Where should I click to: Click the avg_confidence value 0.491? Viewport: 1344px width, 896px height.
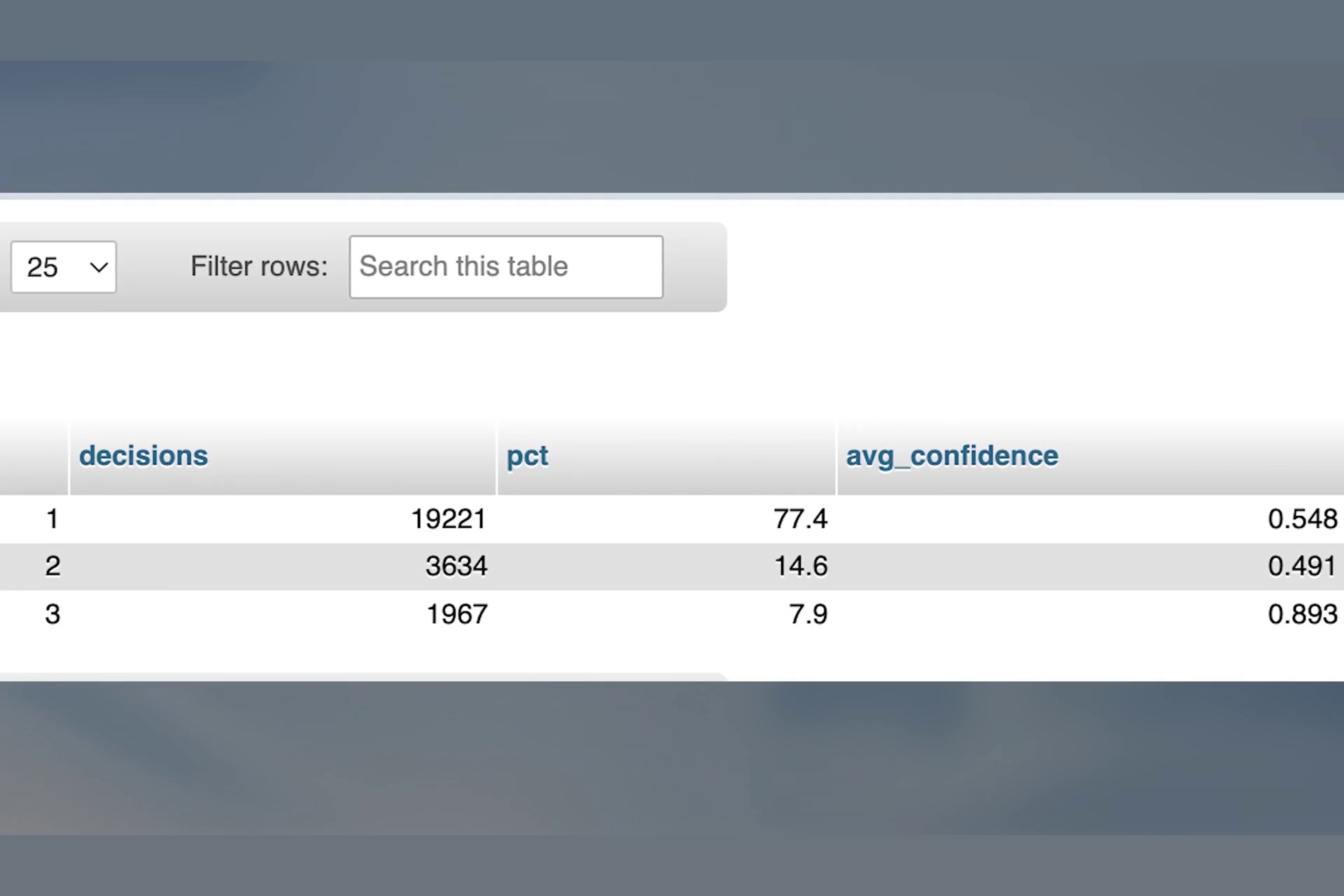tap(1303, 566)
